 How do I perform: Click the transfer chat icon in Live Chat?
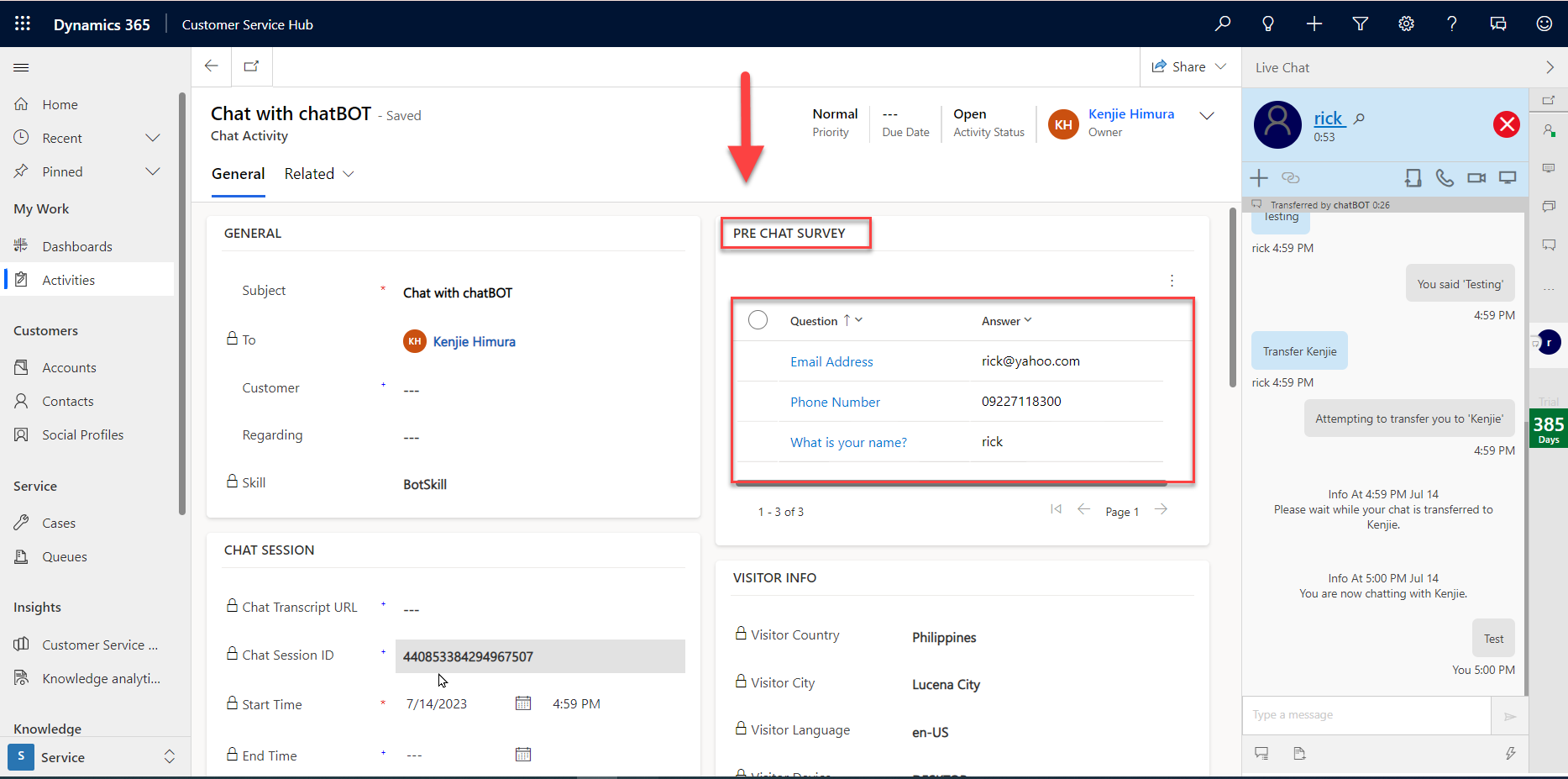[x=1413, y=177]
